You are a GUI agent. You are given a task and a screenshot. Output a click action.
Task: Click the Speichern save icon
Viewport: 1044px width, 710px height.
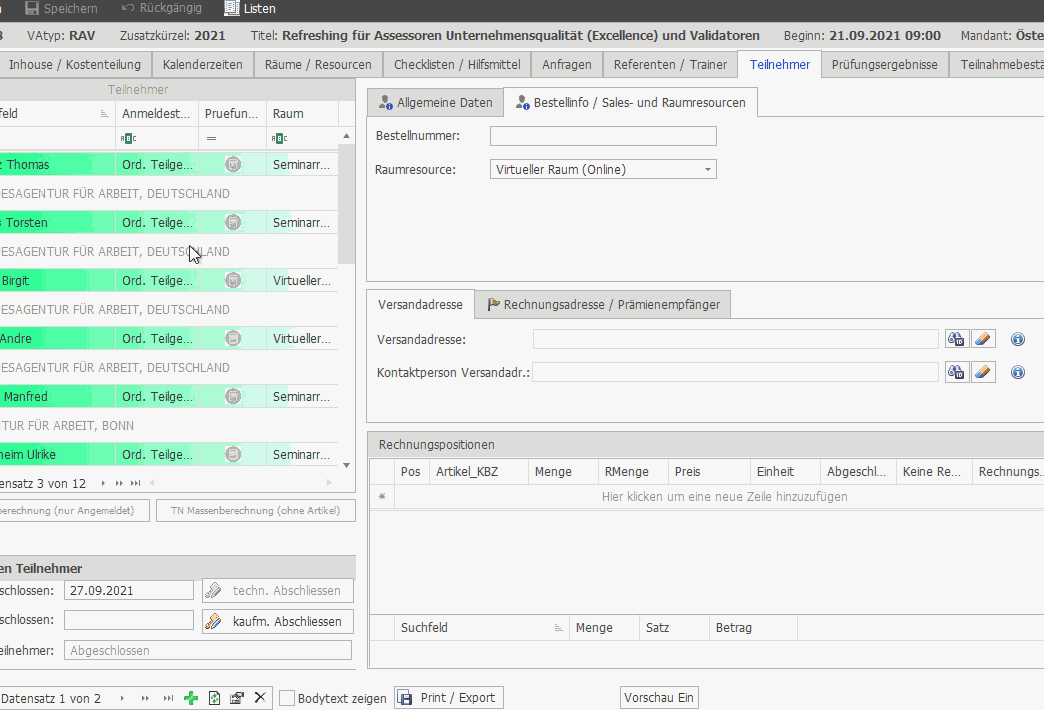[32, 8]
